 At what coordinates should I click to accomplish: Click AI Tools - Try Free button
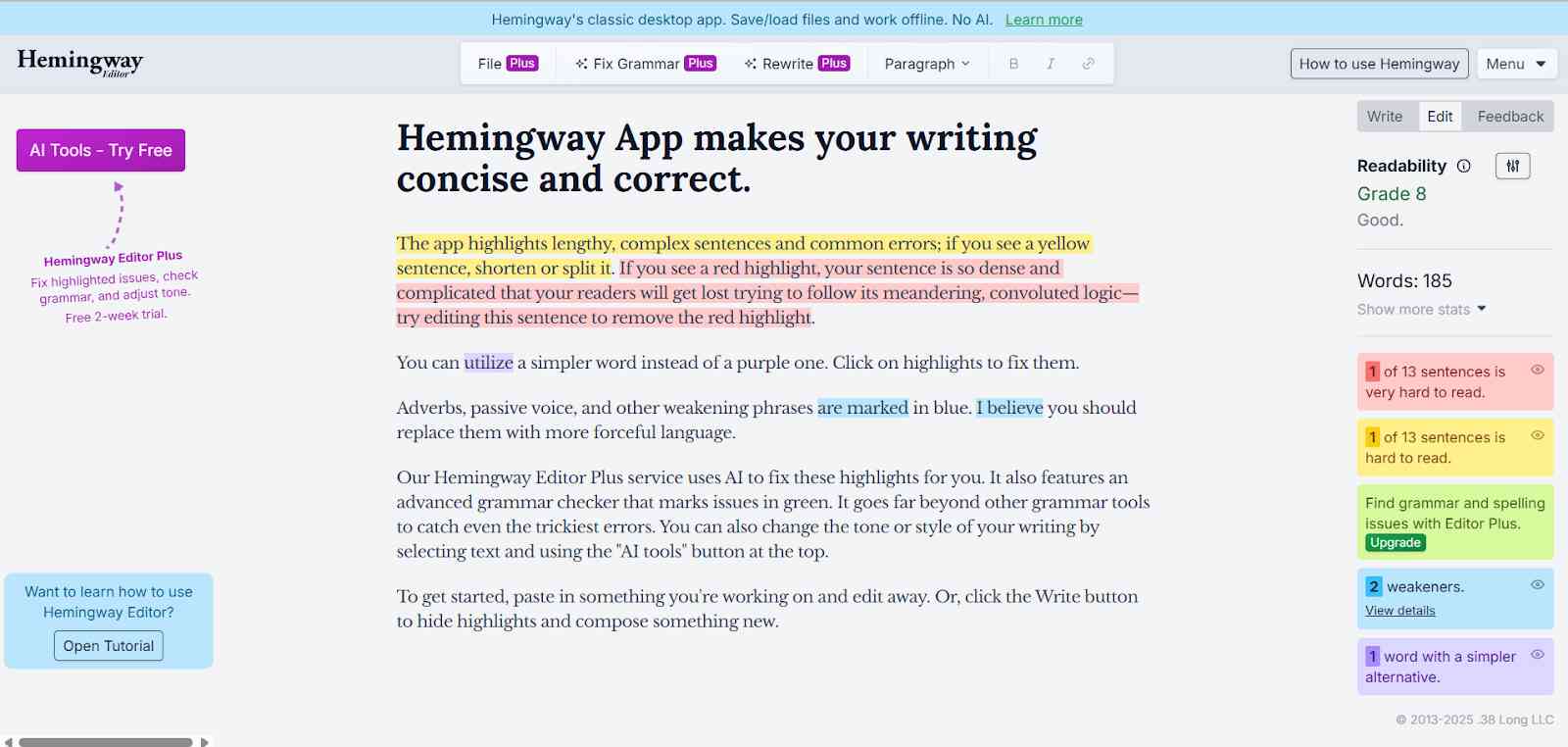101,150
